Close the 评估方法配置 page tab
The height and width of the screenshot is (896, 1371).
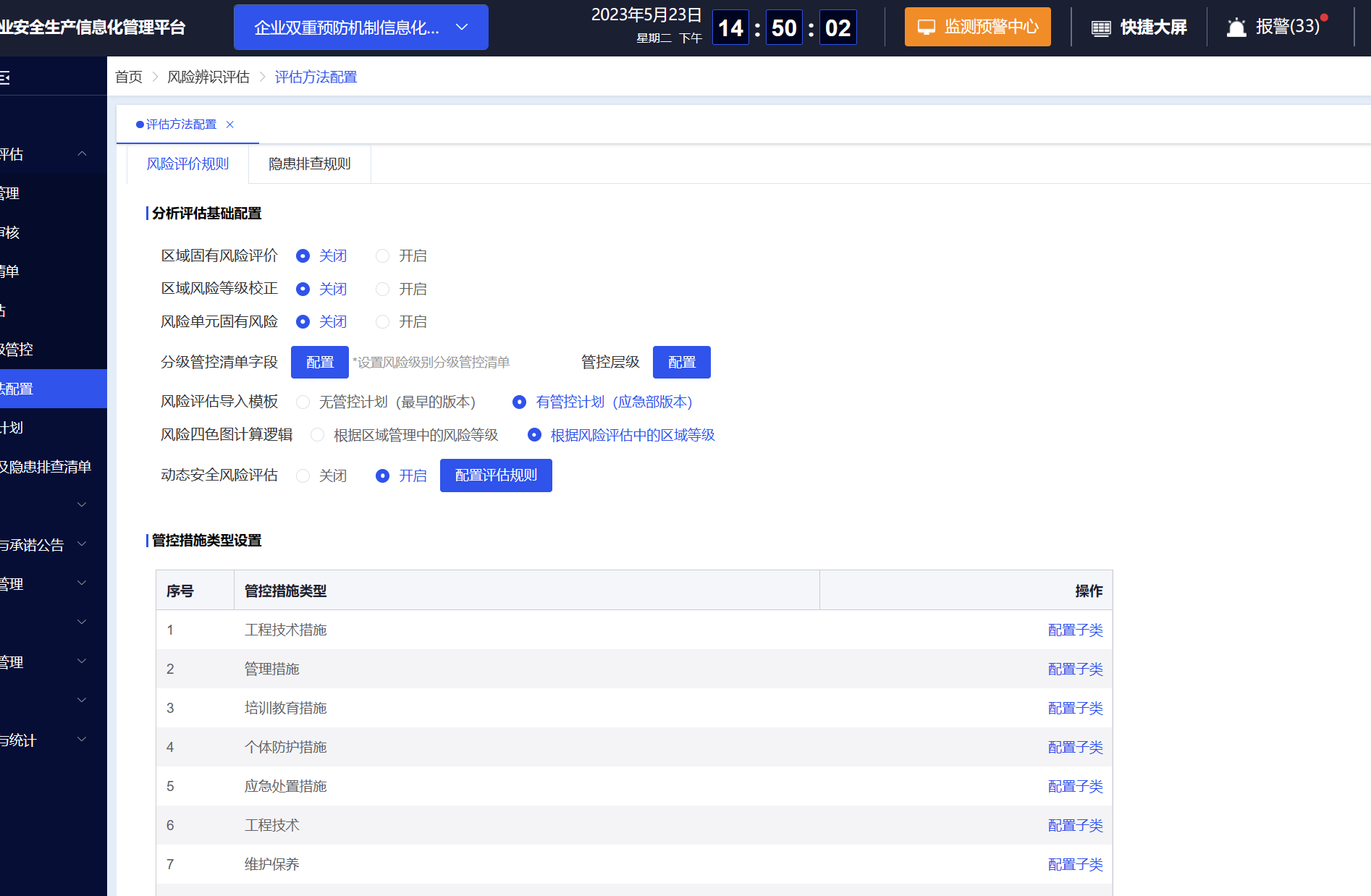click(230, 124)
